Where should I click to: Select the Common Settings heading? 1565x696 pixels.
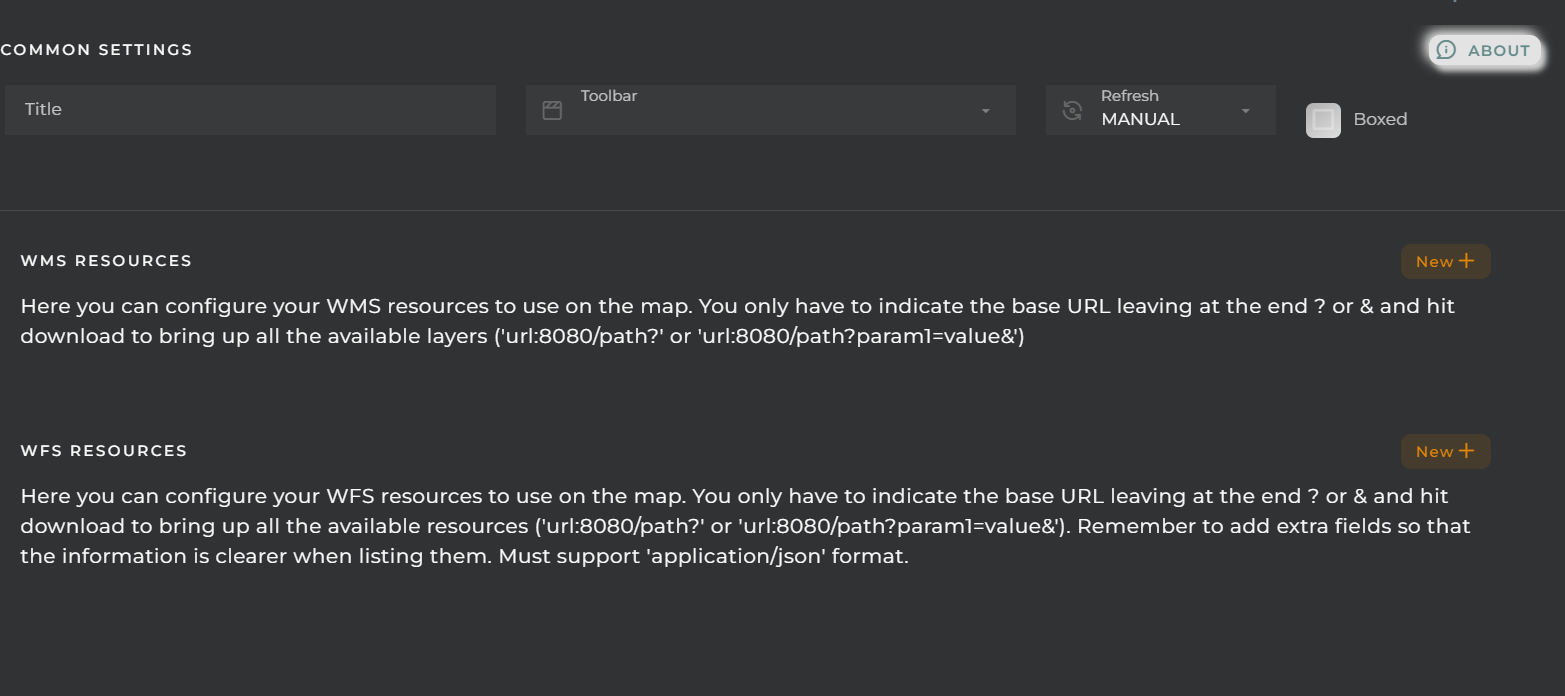pos(97,50)
